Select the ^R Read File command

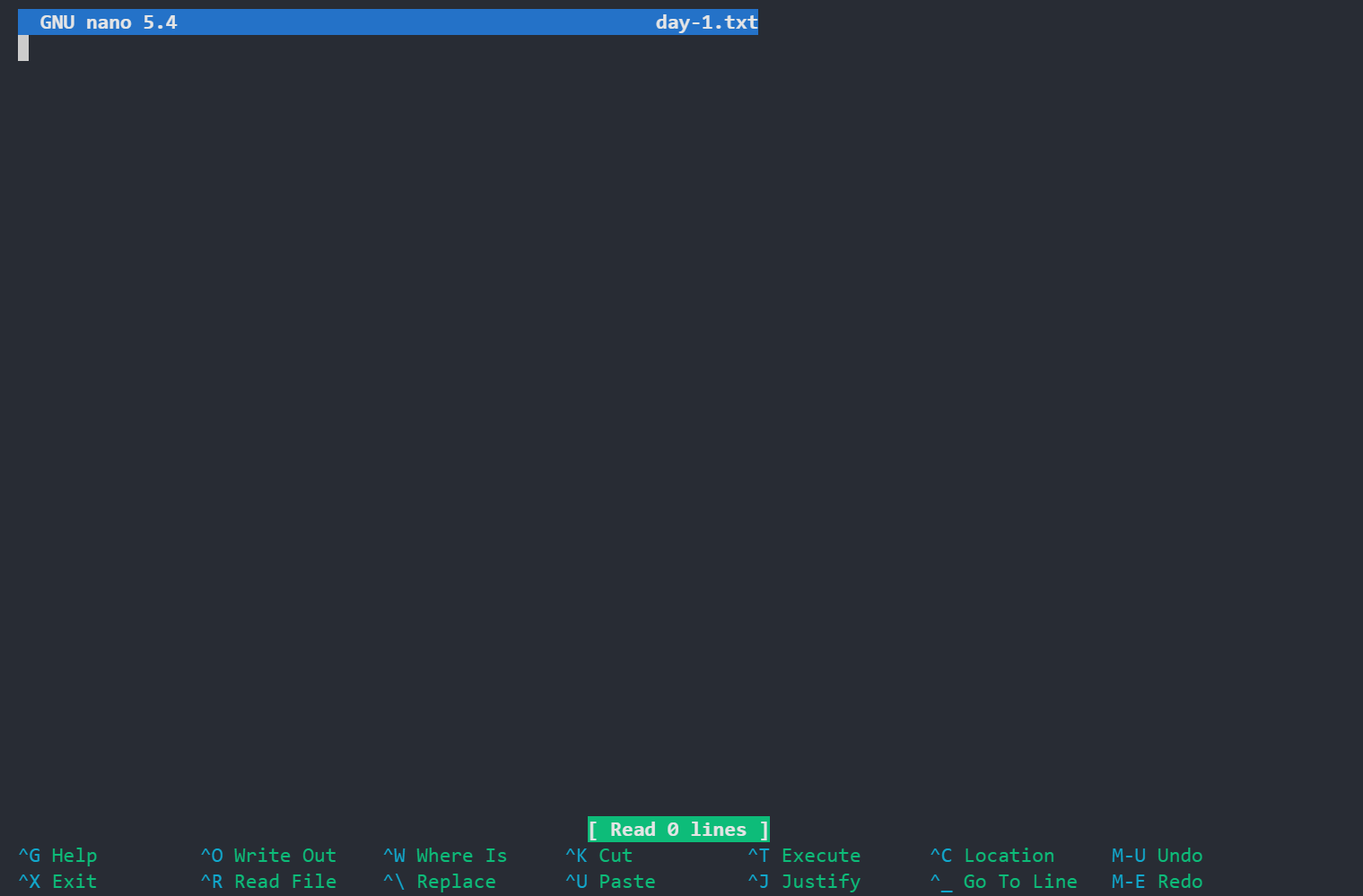pos(268,882)
